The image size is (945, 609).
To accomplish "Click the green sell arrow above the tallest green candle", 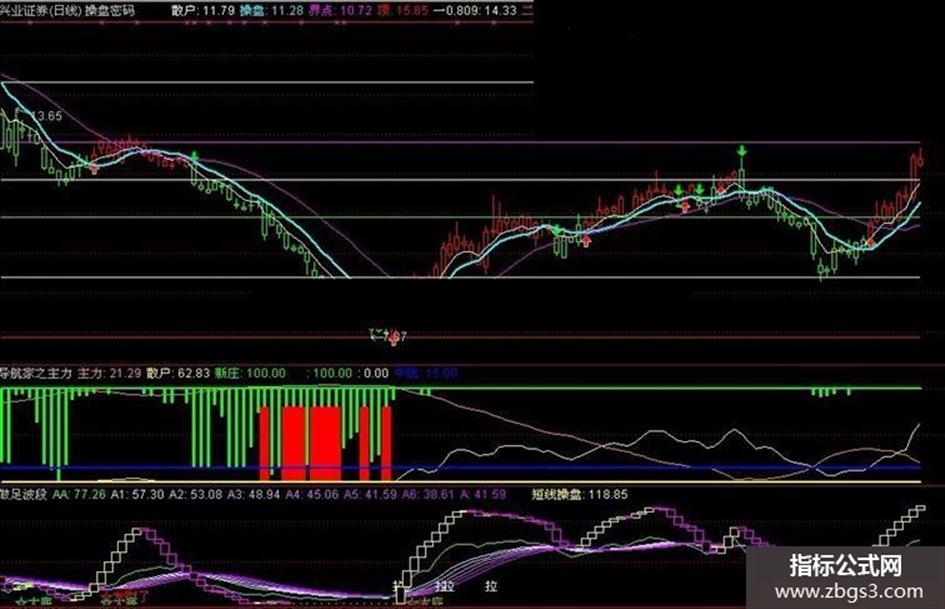I will pos(742,151).
